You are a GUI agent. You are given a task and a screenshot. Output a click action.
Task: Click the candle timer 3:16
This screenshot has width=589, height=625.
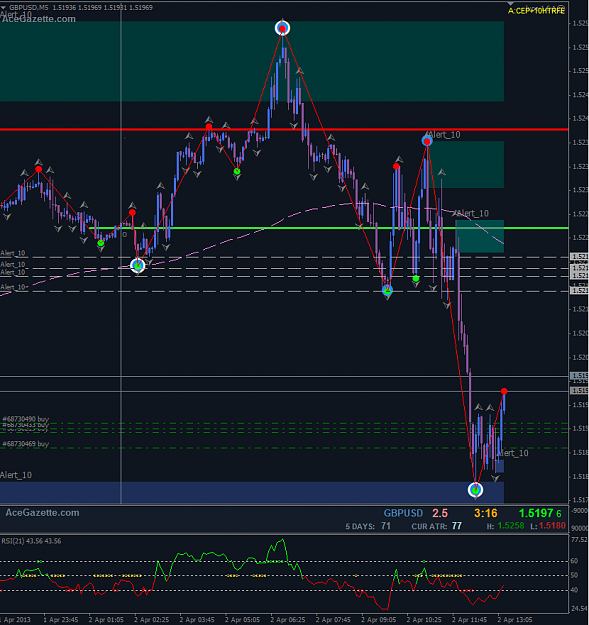[x=485, y=513]
